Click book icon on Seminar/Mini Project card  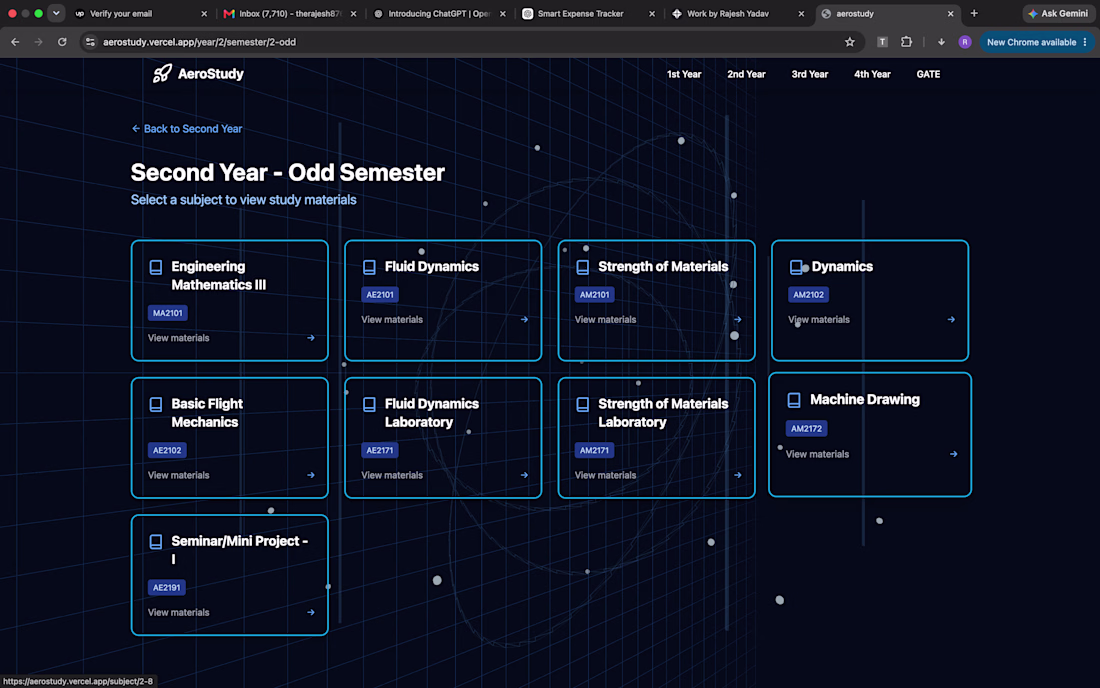[x=156, y=542]
